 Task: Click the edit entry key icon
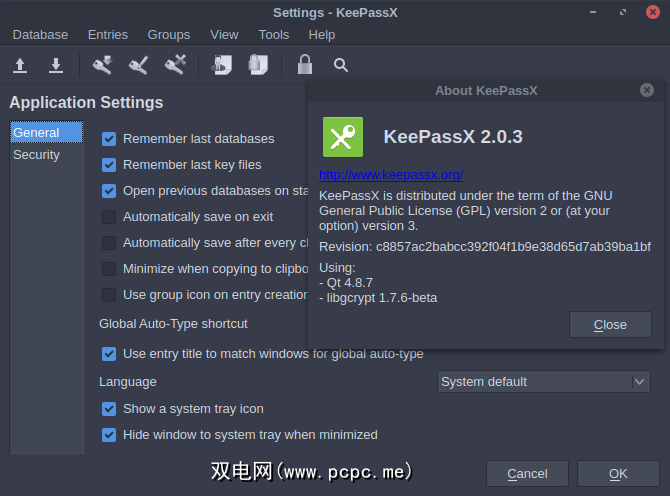138,65
